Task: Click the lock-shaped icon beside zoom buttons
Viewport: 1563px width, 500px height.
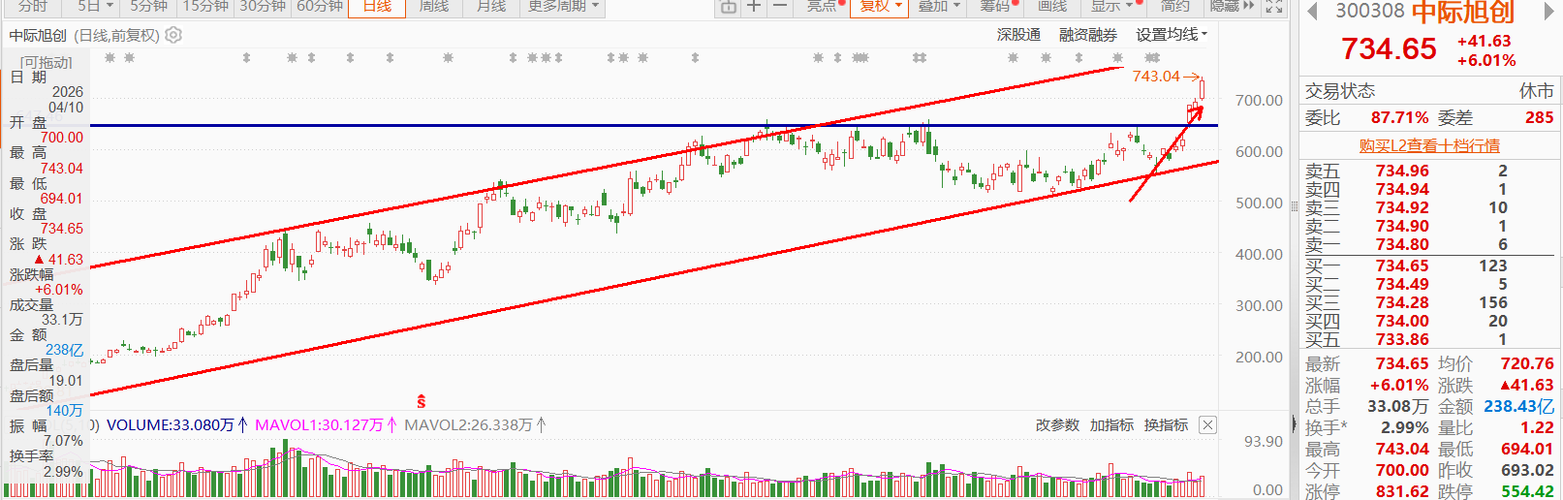Action: [x=727, y=6]
